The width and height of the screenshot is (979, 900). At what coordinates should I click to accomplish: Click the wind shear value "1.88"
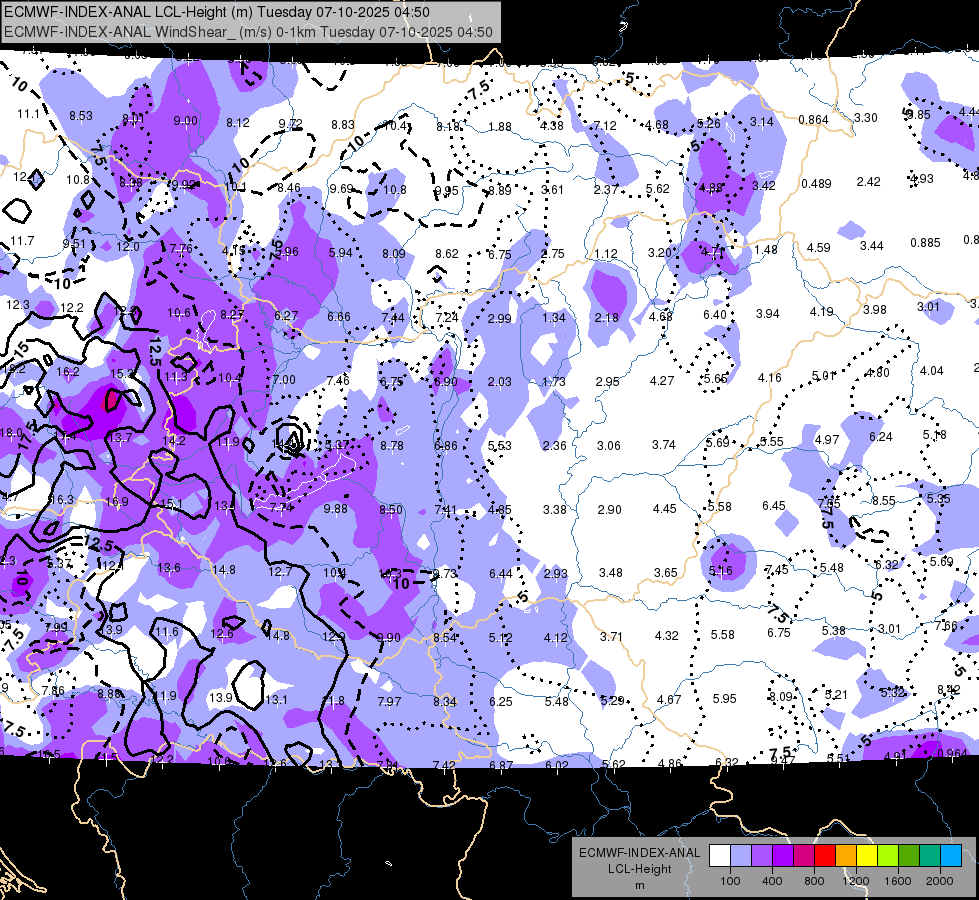point(499,127)
